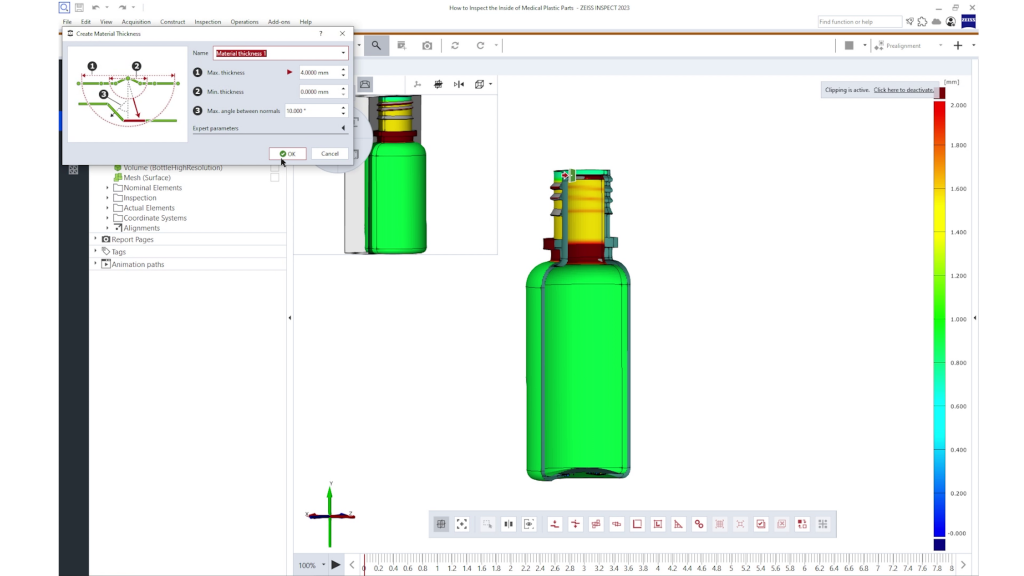Viewport: 1024px width, 576px height.
Task: Go to previous timeline step arrow
Action: click(x=352, y=565)
